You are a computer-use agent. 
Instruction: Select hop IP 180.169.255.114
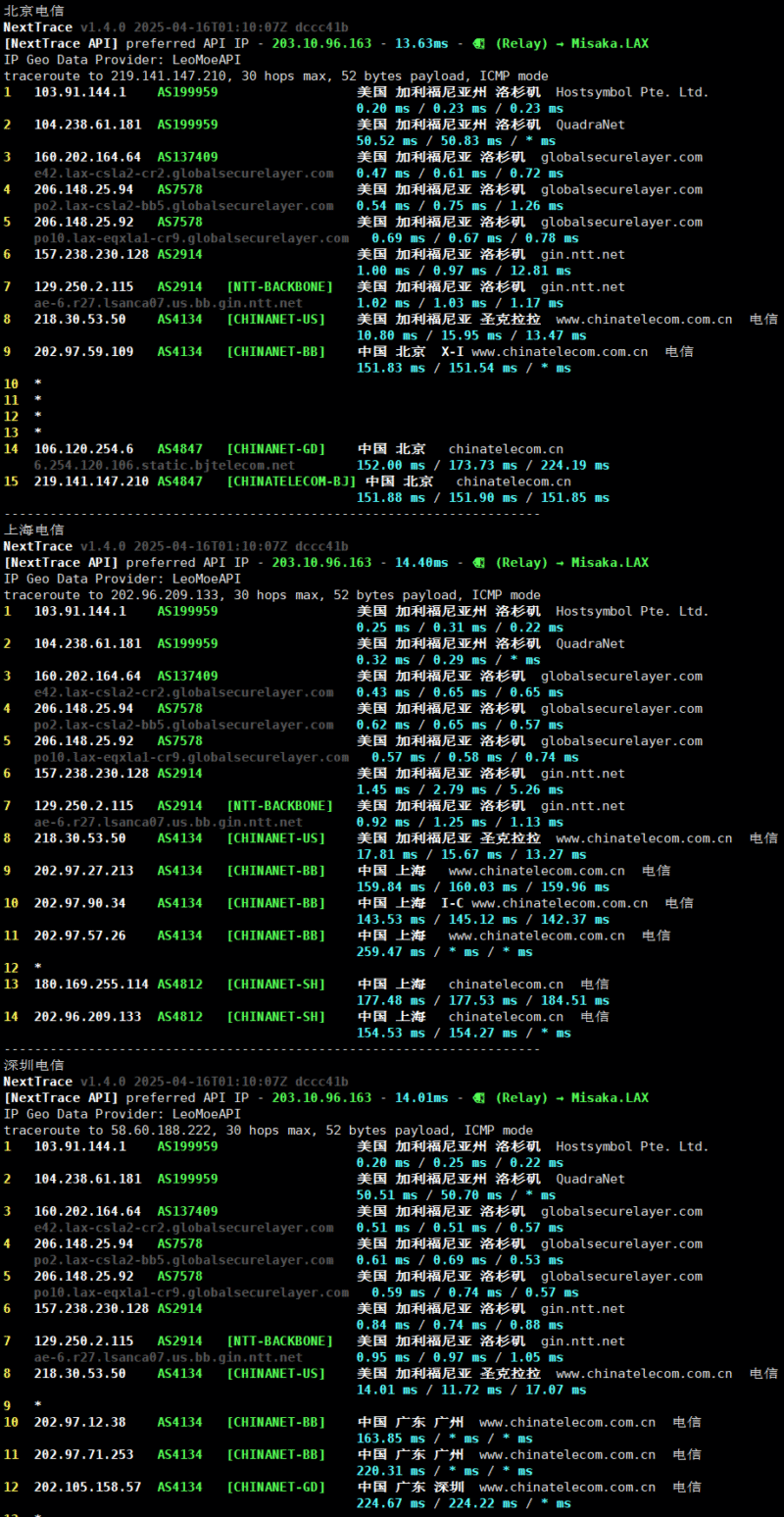click(x=91, y=985)
